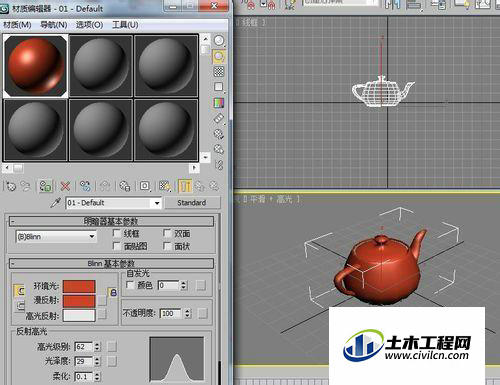The image size is (500, 385).
Task: Click the 漫反射 diffuse map button
Action: coord(102,300)
